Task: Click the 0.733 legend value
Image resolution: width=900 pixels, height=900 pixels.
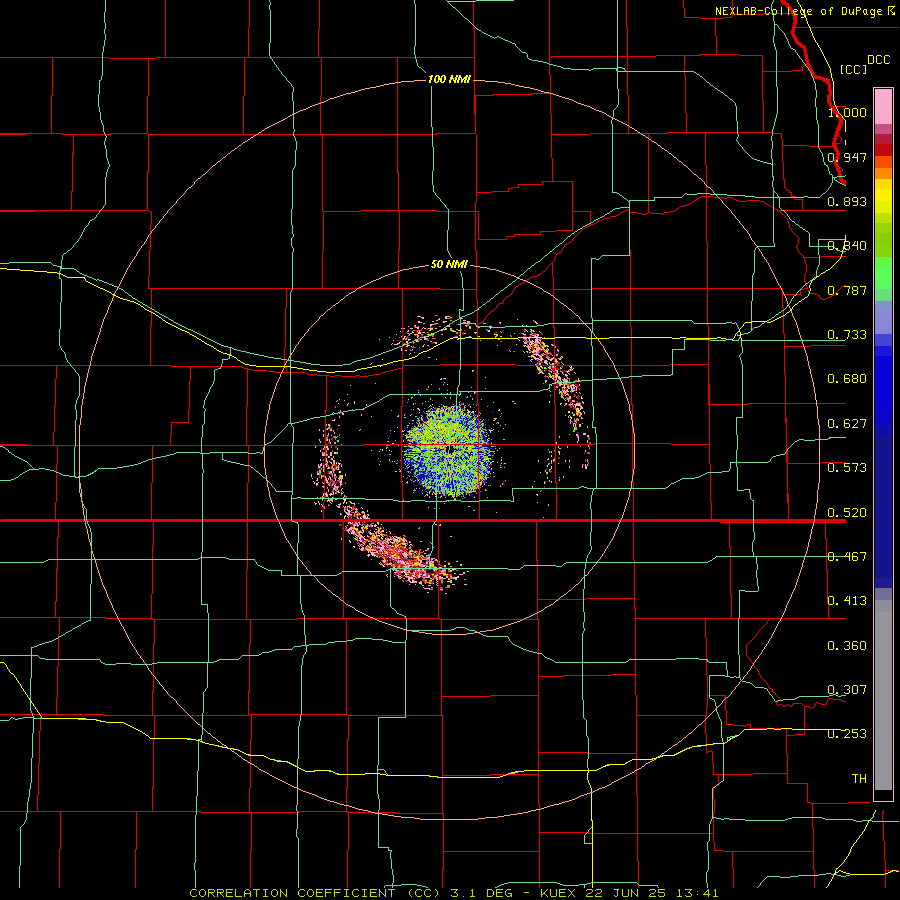Action: point(847,335)
